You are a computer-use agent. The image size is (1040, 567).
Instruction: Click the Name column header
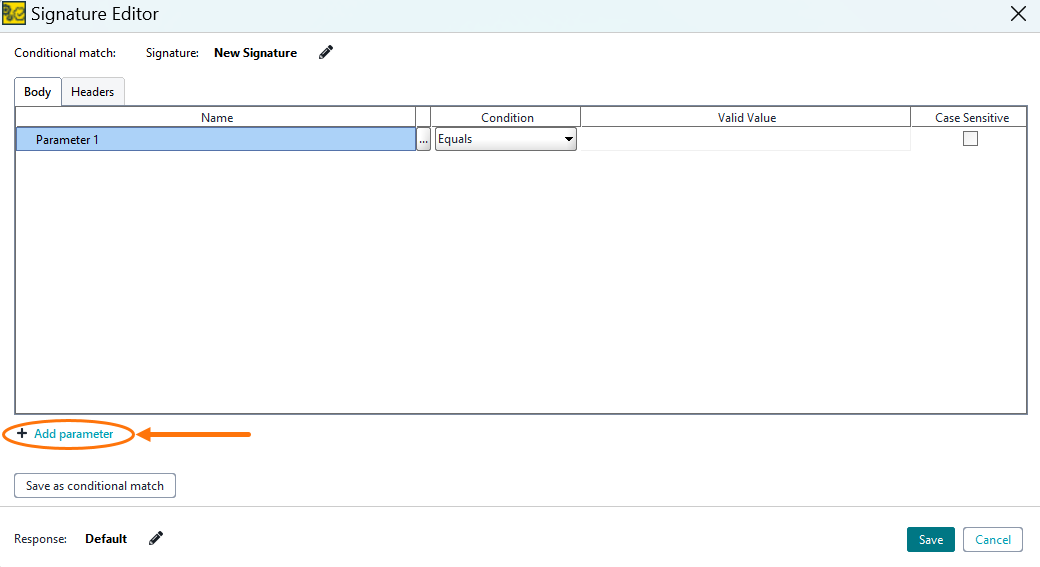point(217,117)
